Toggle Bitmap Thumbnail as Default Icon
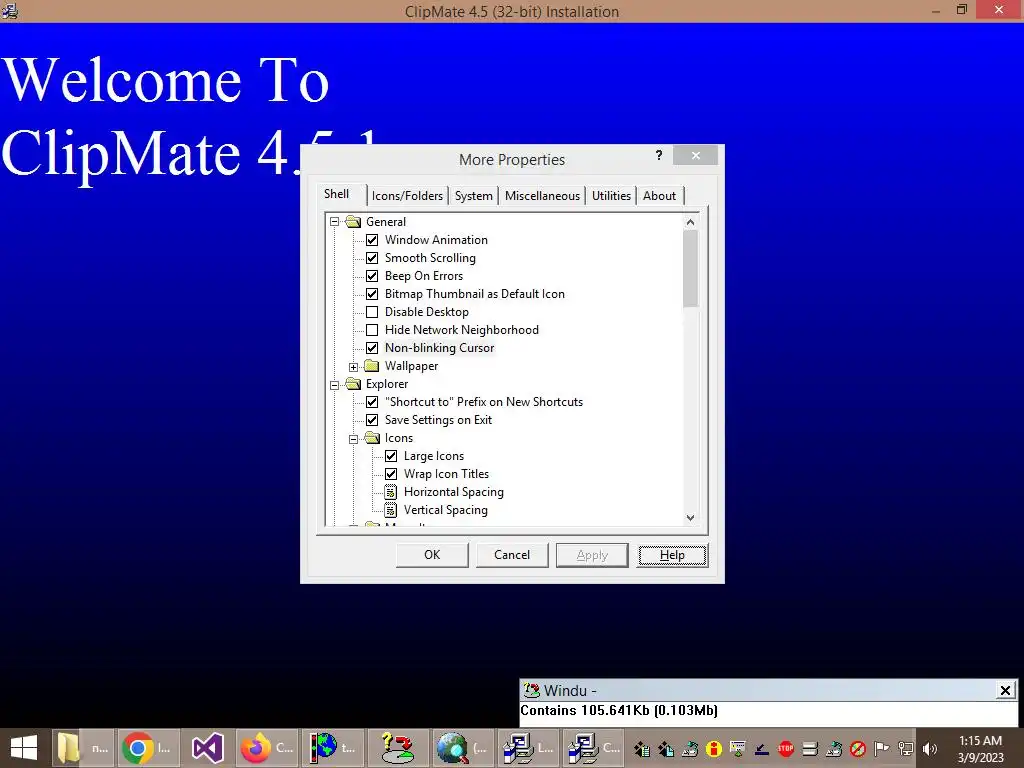 pyautogui.click(x=372, y=294)
